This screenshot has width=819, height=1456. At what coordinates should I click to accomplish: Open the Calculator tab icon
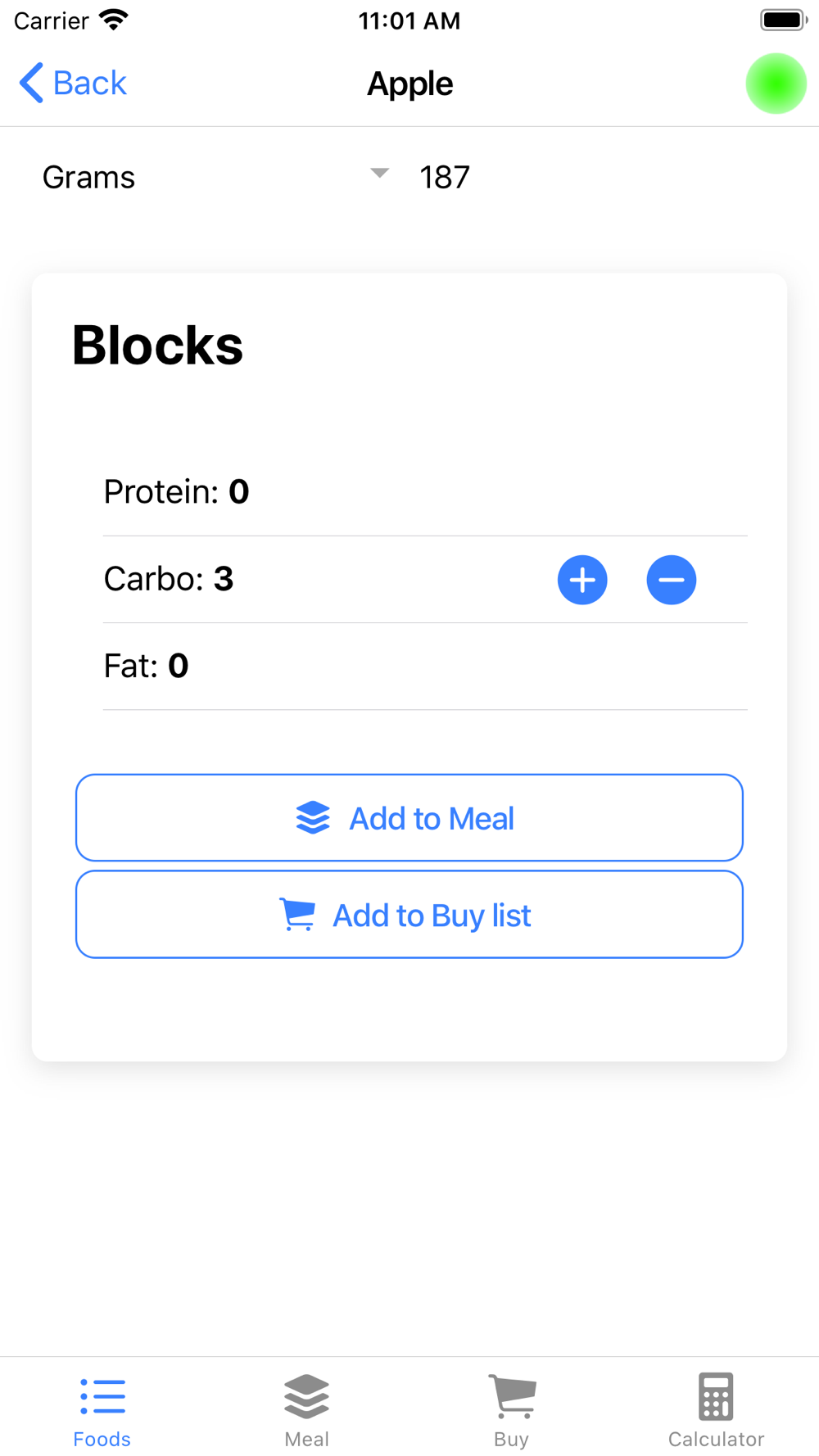point(716,1395)
